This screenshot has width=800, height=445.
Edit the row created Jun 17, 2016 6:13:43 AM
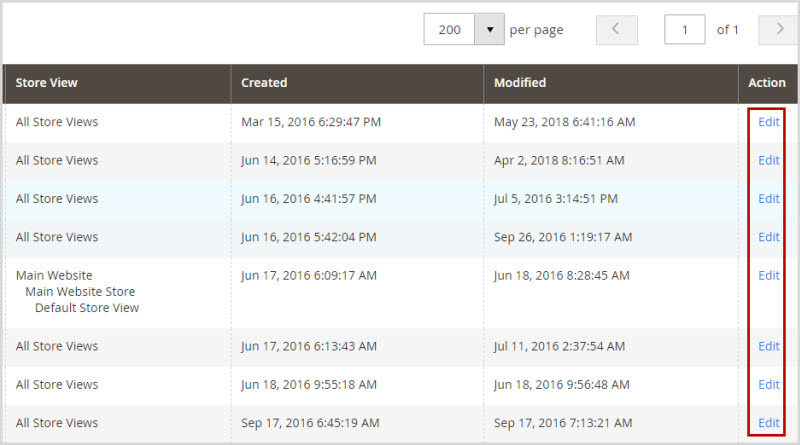tap(768, 346)
